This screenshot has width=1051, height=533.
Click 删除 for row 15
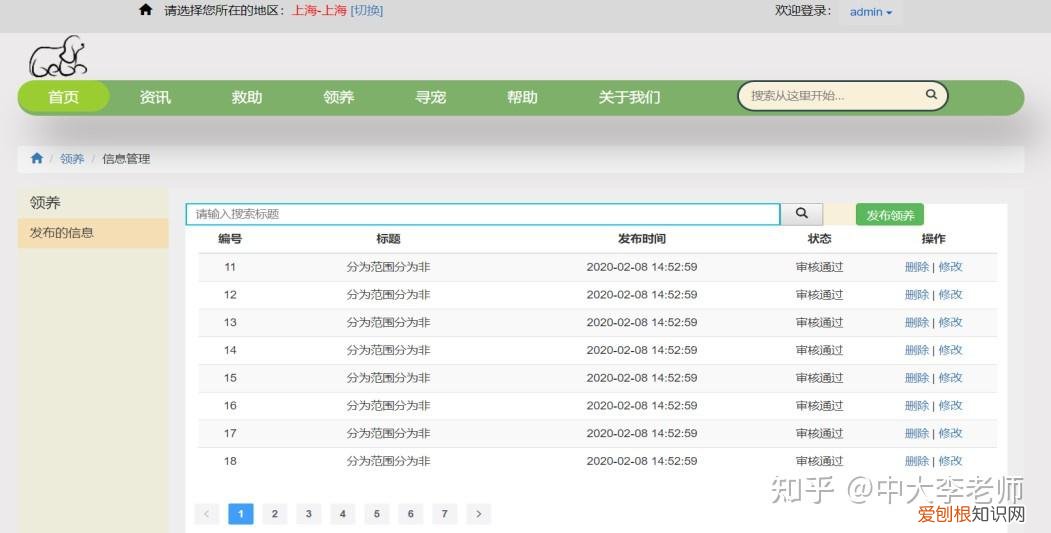[x=917, y=377]
